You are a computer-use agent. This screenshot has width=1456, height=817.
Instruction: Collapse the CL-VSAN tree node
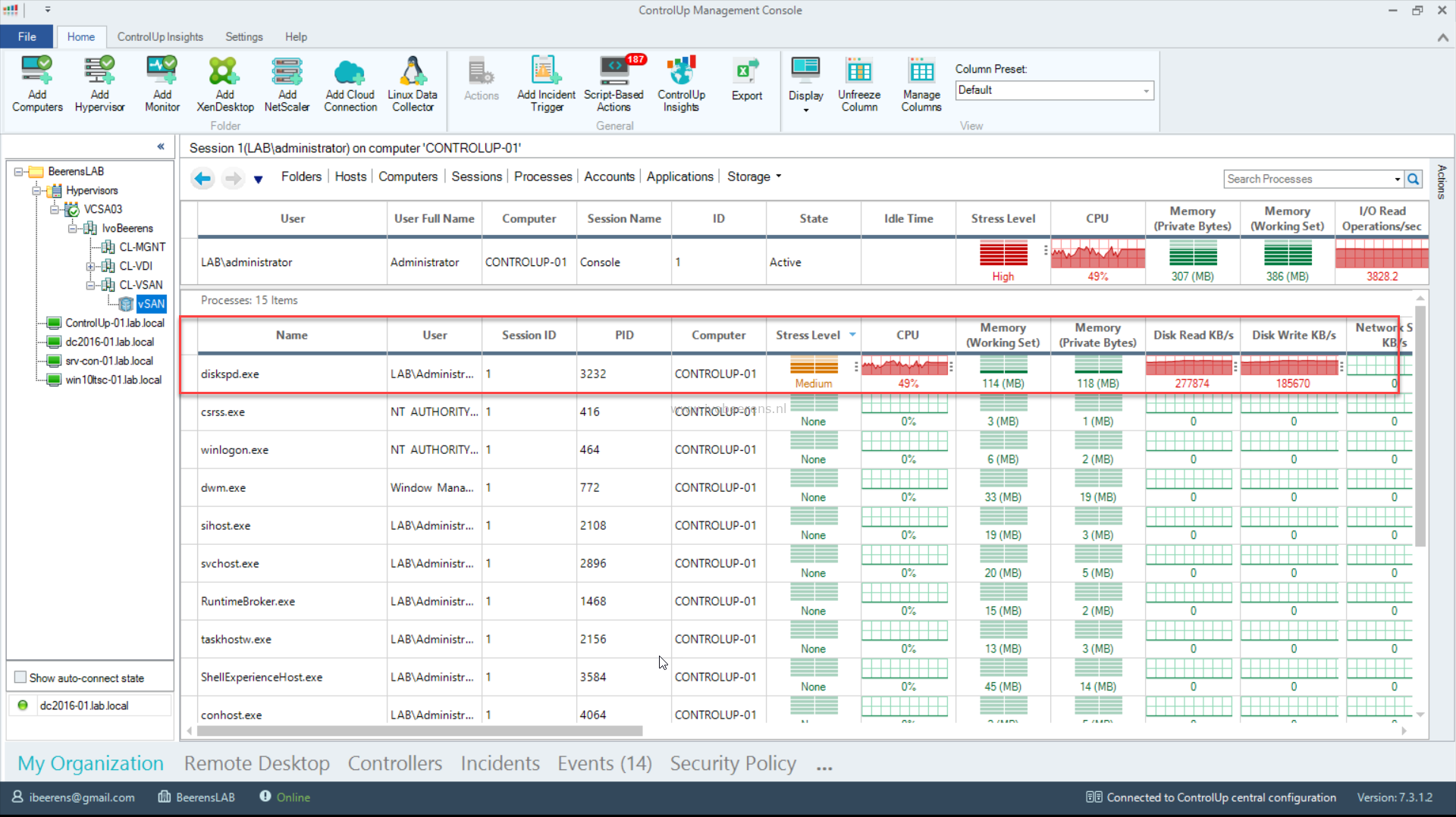[90, 285]
